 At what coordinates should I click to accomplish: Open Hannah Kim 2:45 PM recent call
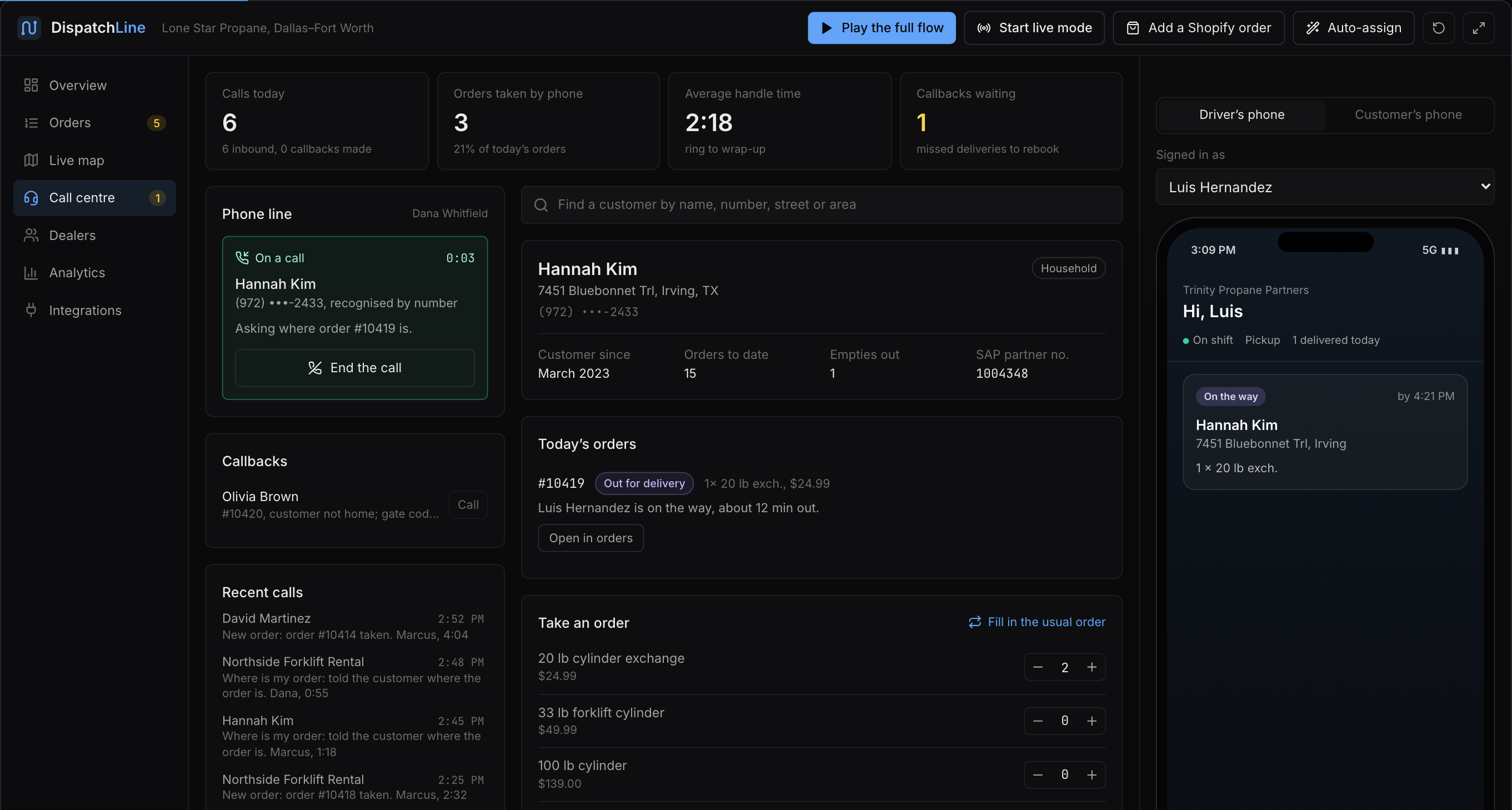click(x=354, y=736)
